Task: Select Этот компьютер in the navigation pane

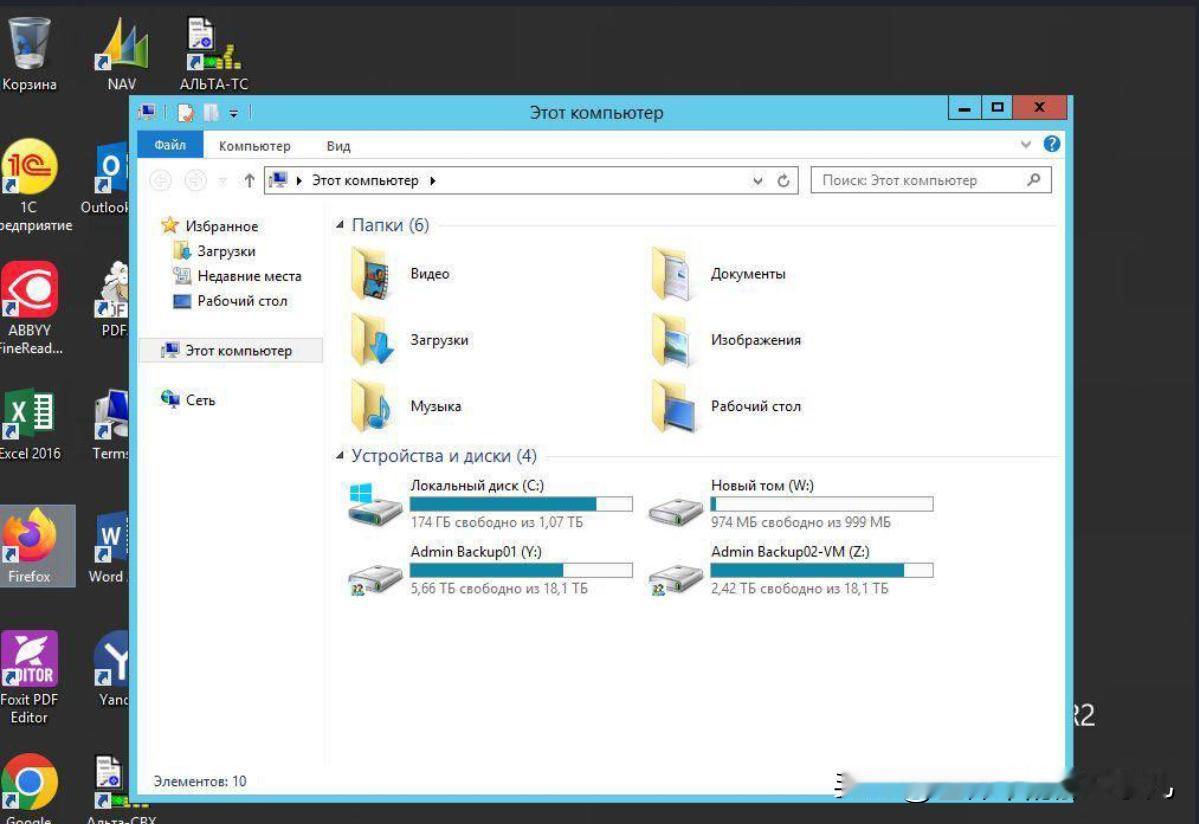Action: pyautogui.click(x=230, y=351)
